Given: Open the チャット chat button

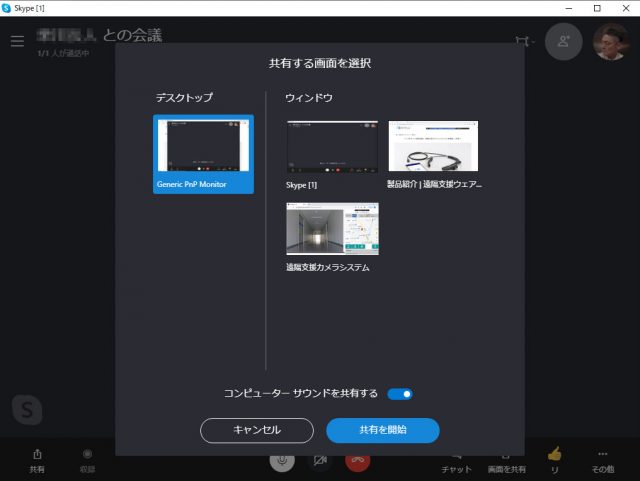Looking at the screenshot, I should pyautogui.click(x=456, y=463).
